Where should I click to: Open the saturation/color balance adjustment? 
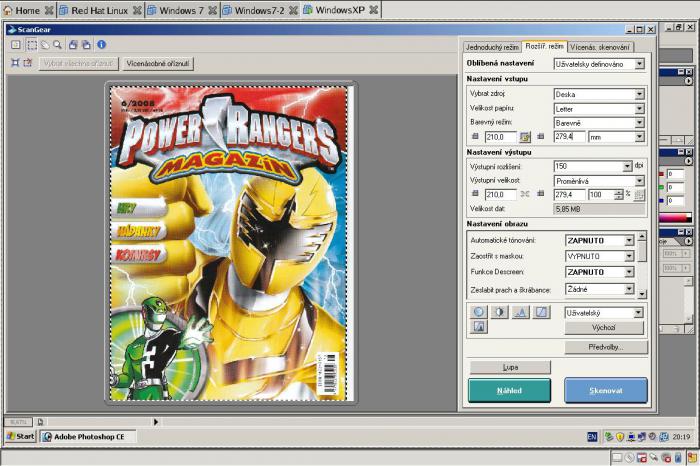(x=479, y=312)
